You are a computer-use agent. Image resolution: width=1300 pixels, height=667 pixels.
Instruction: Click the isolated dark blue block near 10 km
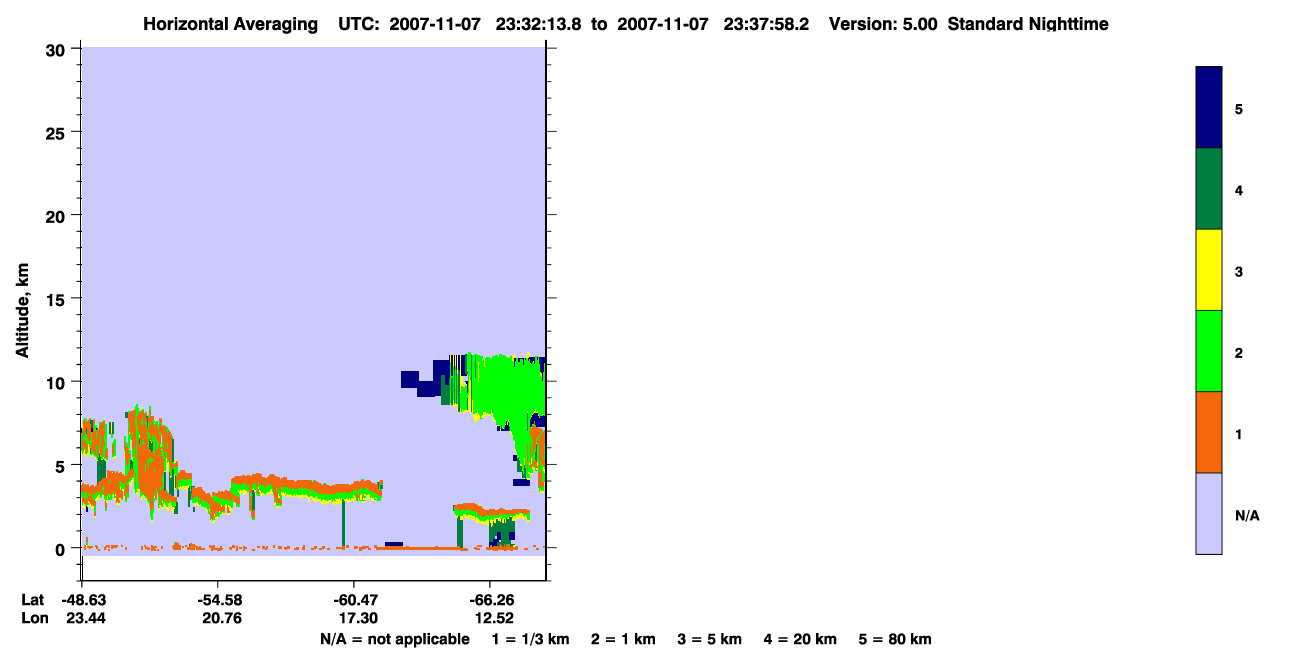click(409, 379)
